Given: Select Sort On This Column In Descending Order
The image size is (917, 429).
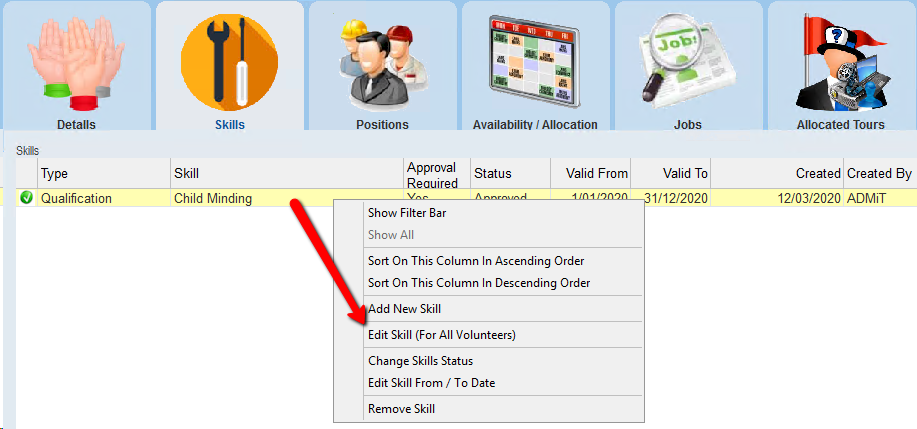Looking at the screenshot, I should [479, 283].
